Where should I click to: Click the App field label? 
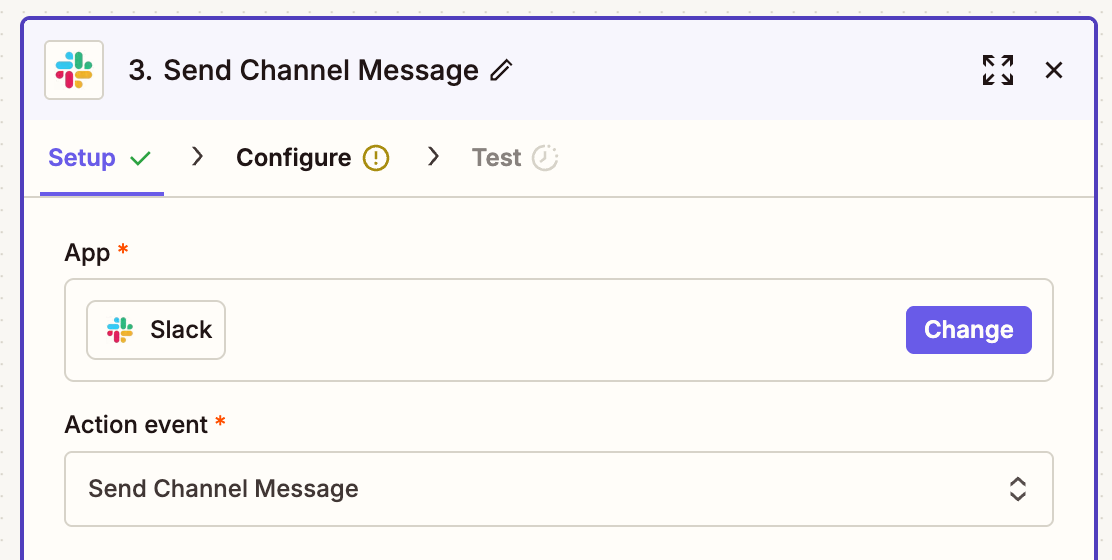[x=87, y=253]
